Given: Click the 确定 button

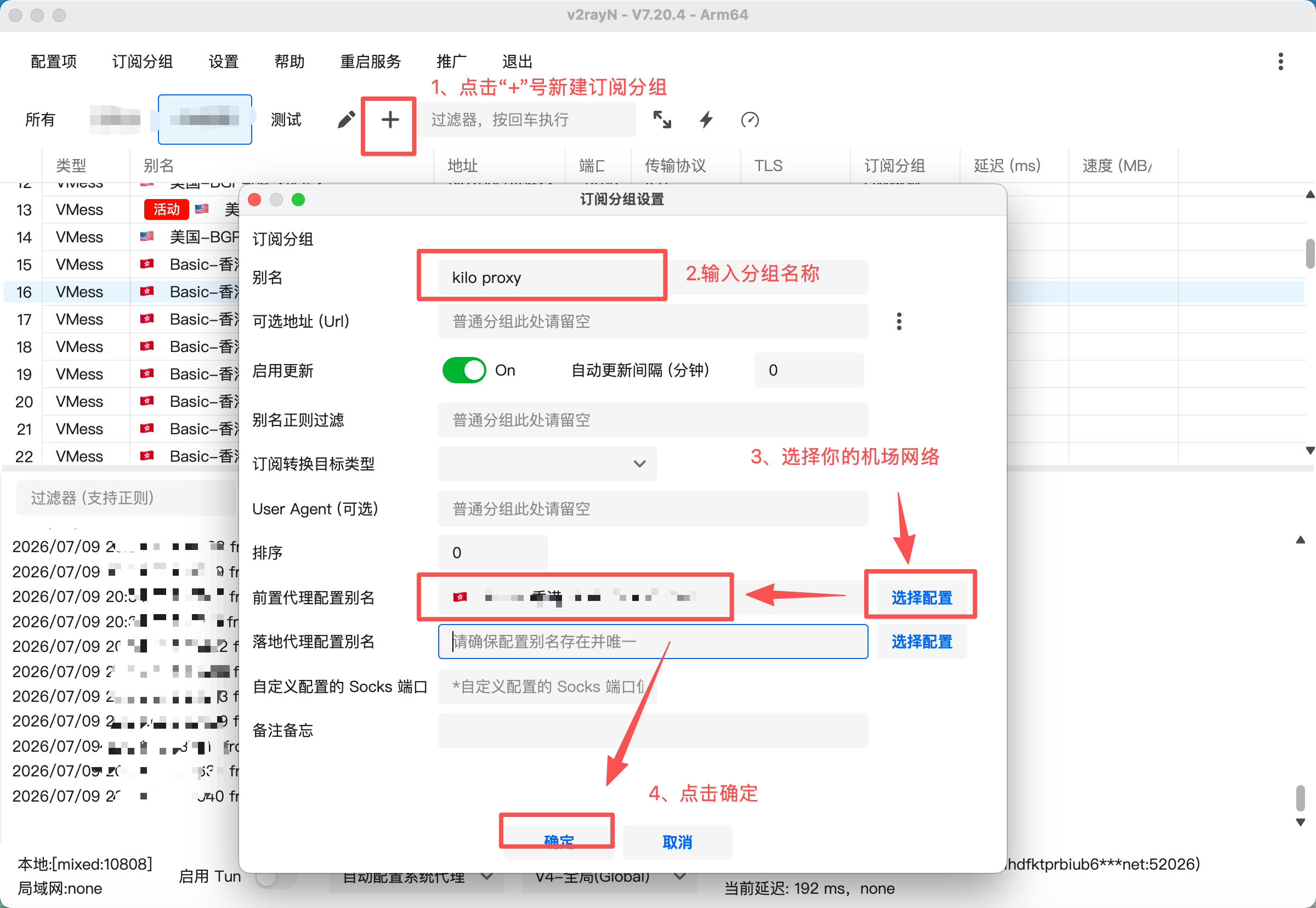Looking at the screenshot, I should coord(559,841).
